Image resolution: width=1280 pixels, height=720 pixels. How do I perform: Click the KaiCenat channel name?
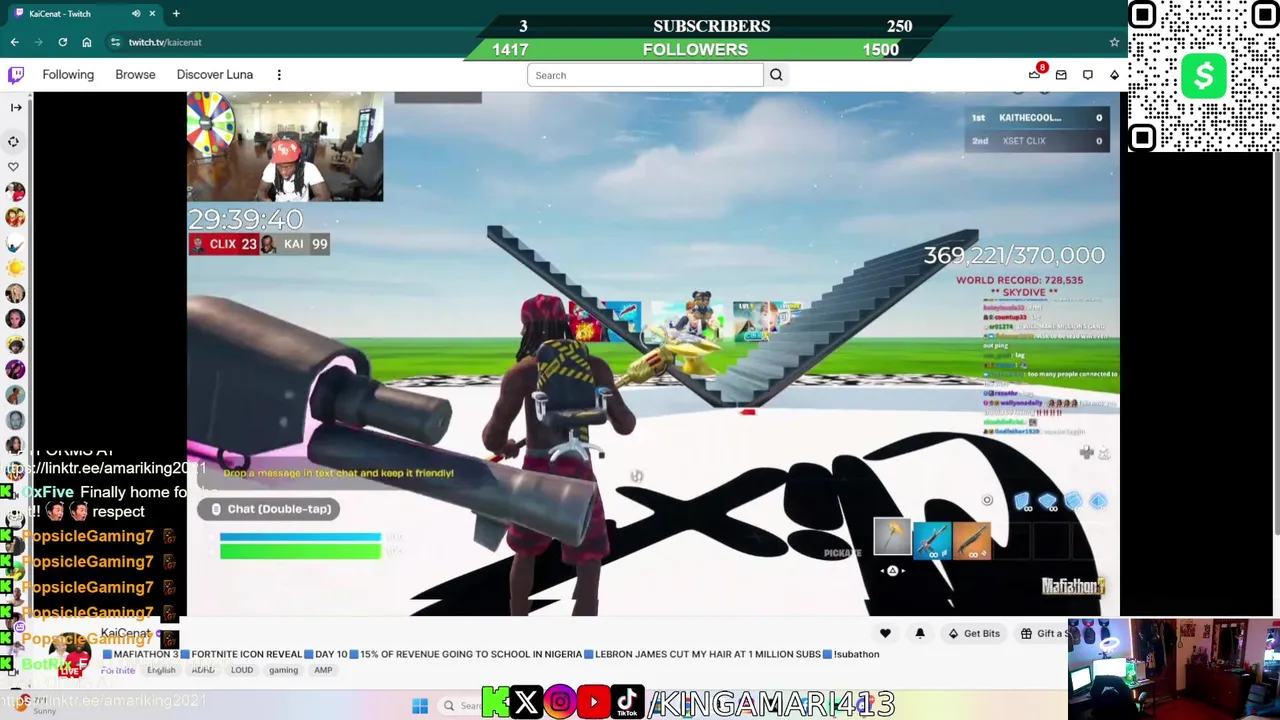[x=126, y=633]
